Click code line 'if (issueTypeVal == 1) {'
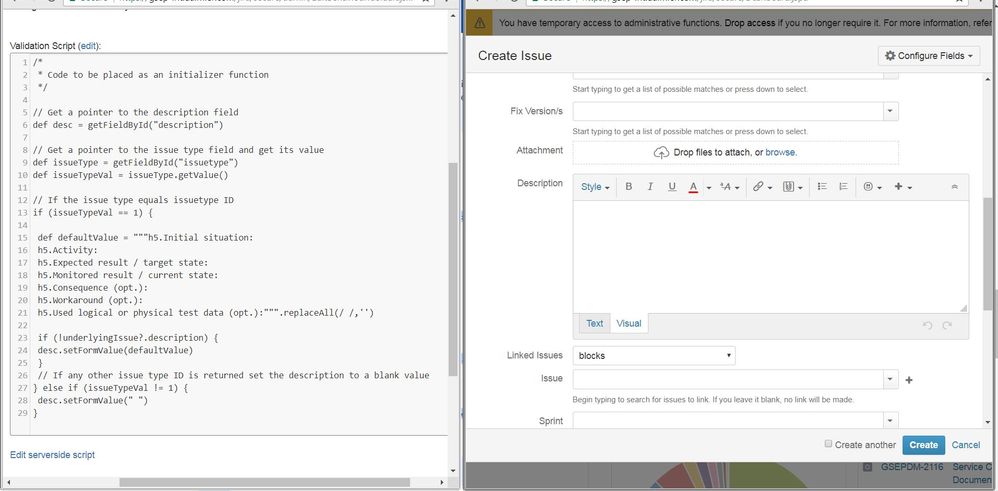The width and height of the screenshot is (998, 491). [93, 213]
